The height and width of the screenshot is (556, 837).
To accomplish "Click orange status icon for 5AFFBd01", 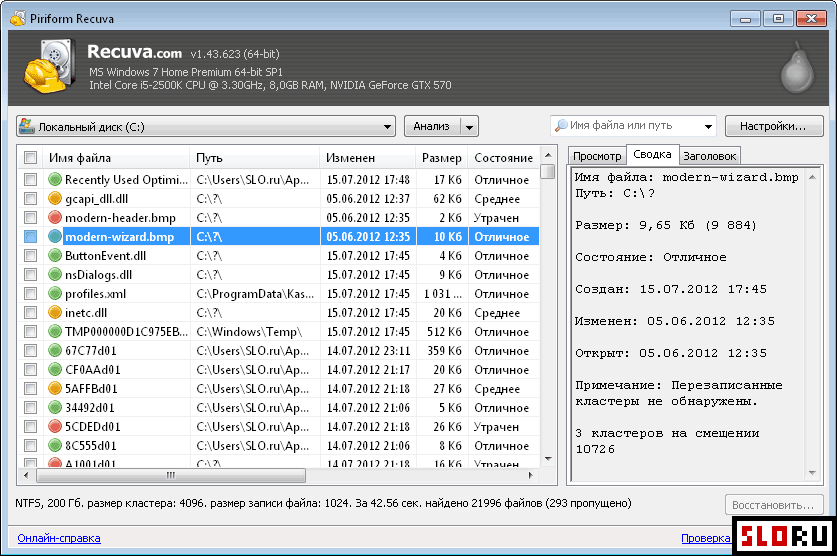I will (x=55, y=388).
